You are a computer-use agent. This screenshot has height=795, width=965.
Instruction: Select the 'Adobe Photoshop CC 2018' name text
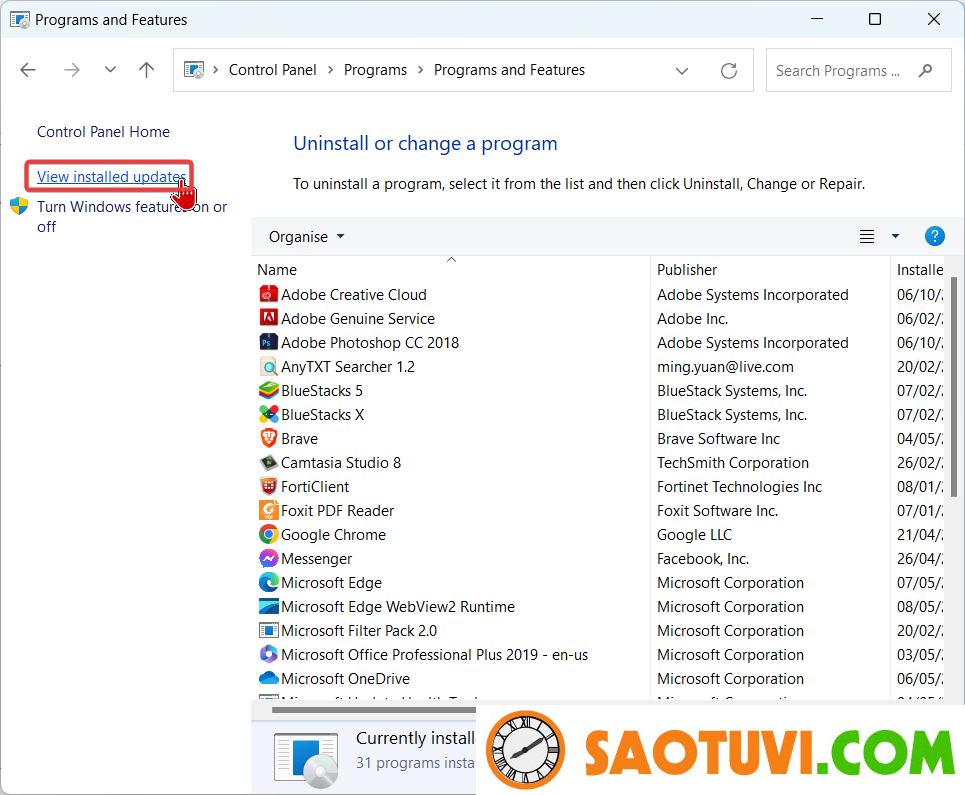coord(370,343)
